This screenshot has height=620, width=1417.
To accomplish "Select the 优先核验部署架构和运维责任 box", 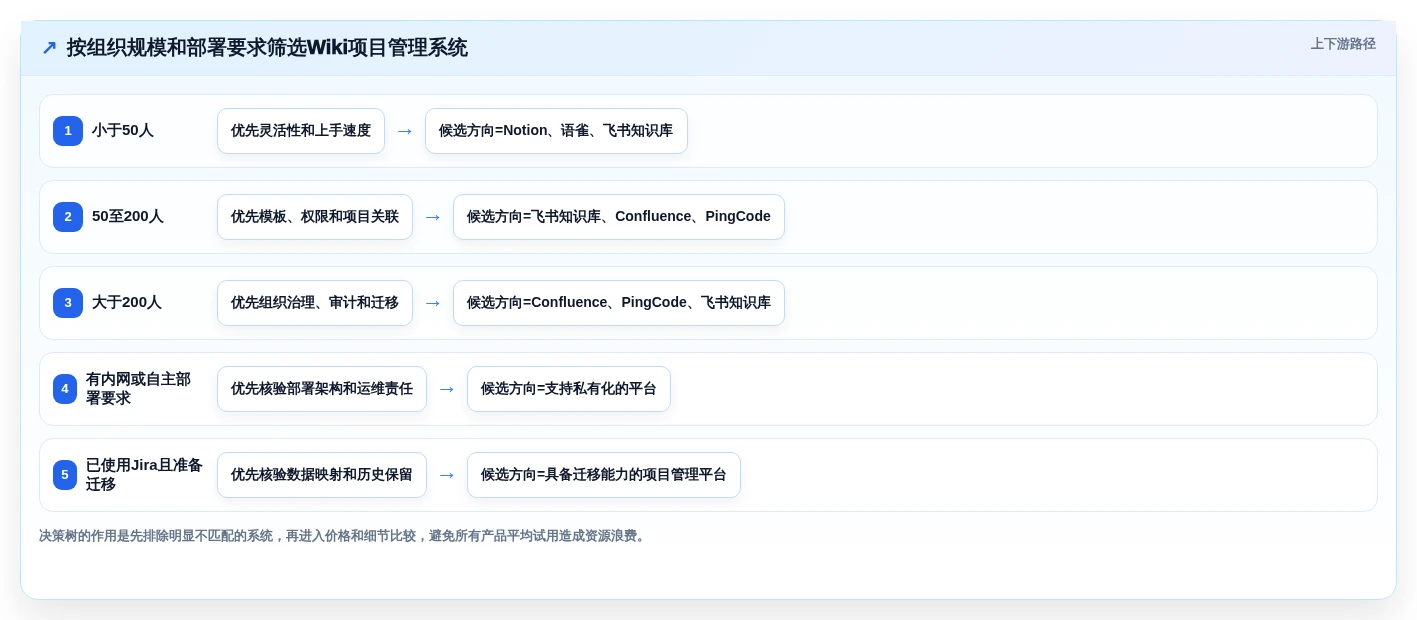I will point(322,389).
